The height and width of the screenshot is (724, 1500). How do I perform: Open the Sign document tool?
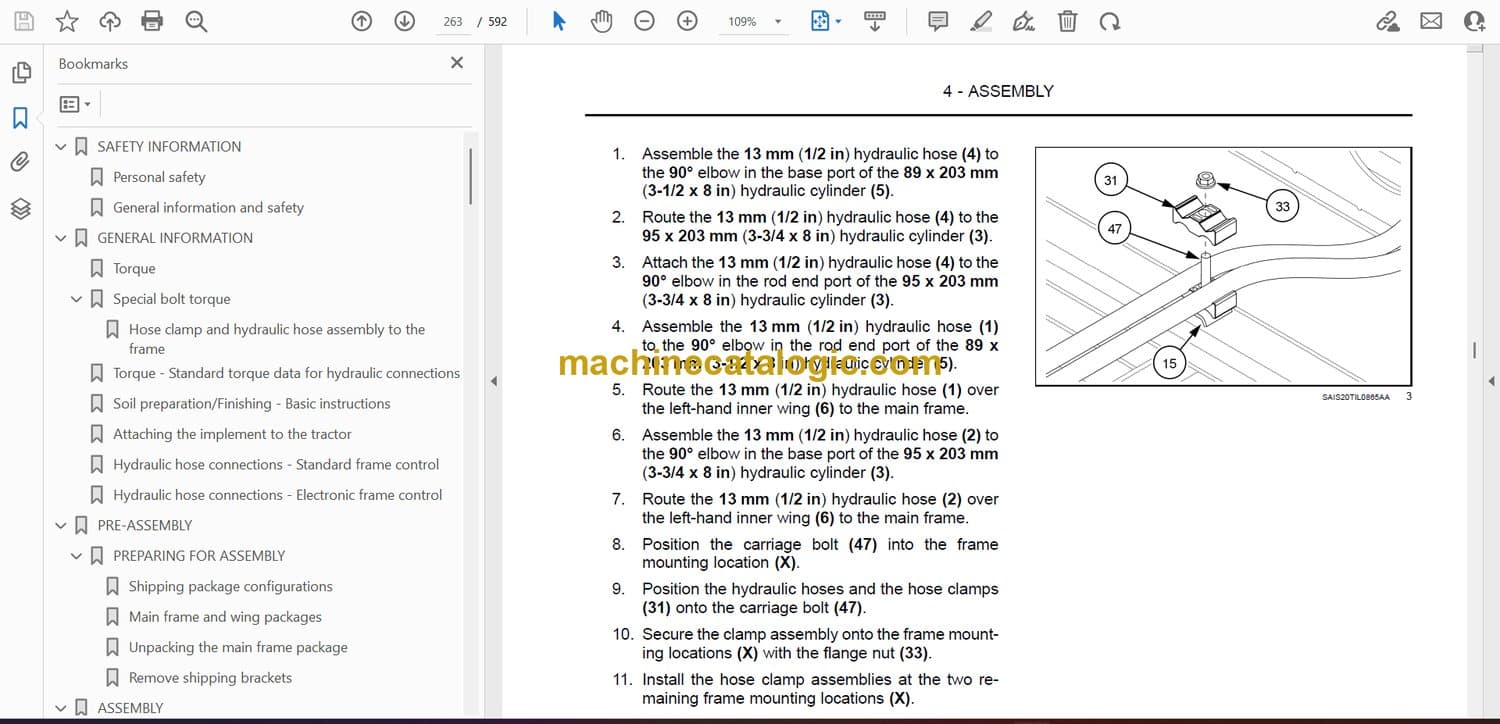[x=1024, y=21]
